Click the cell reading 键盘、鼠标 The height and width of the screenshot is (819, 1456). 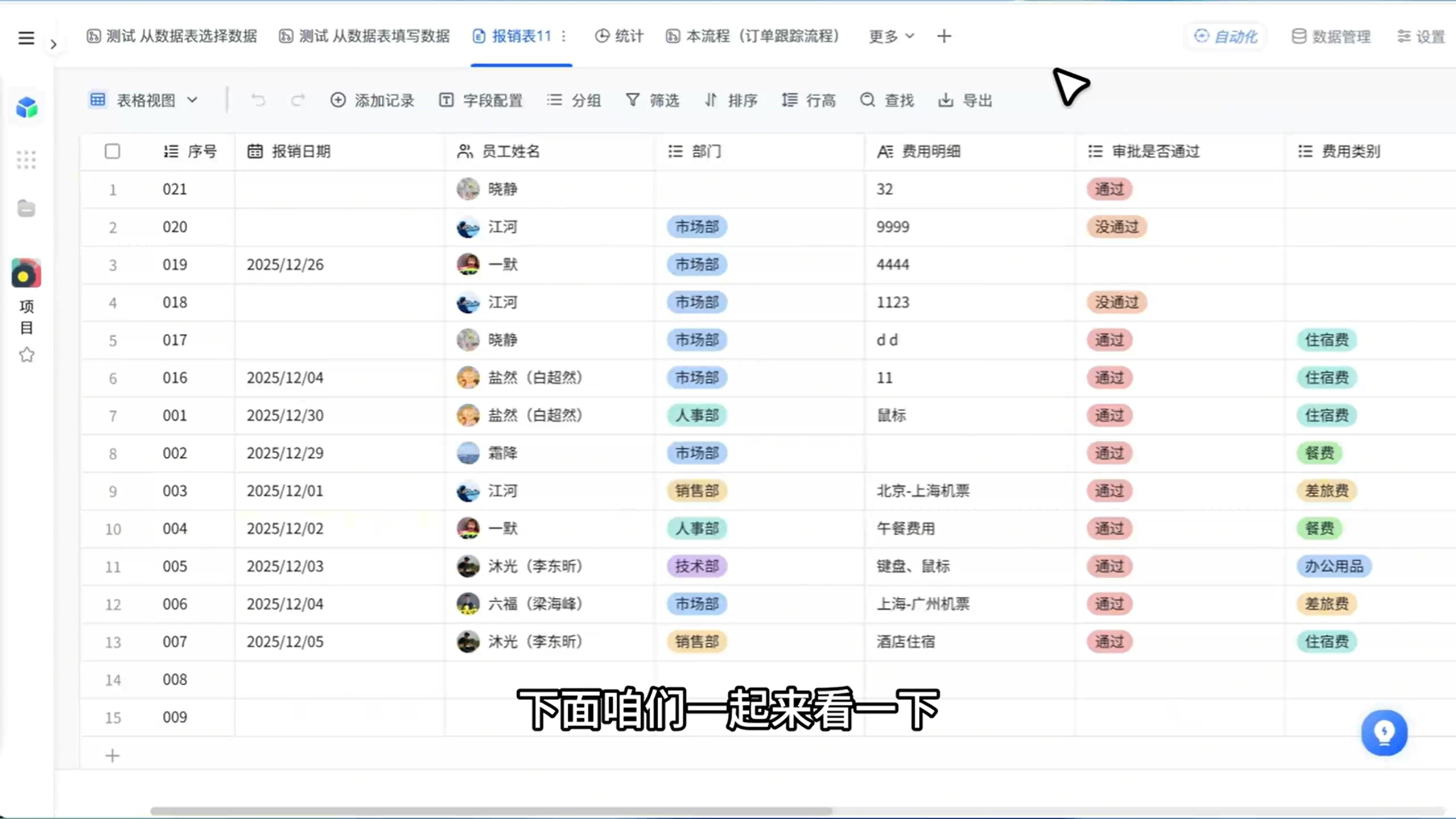tap(970, 566)
